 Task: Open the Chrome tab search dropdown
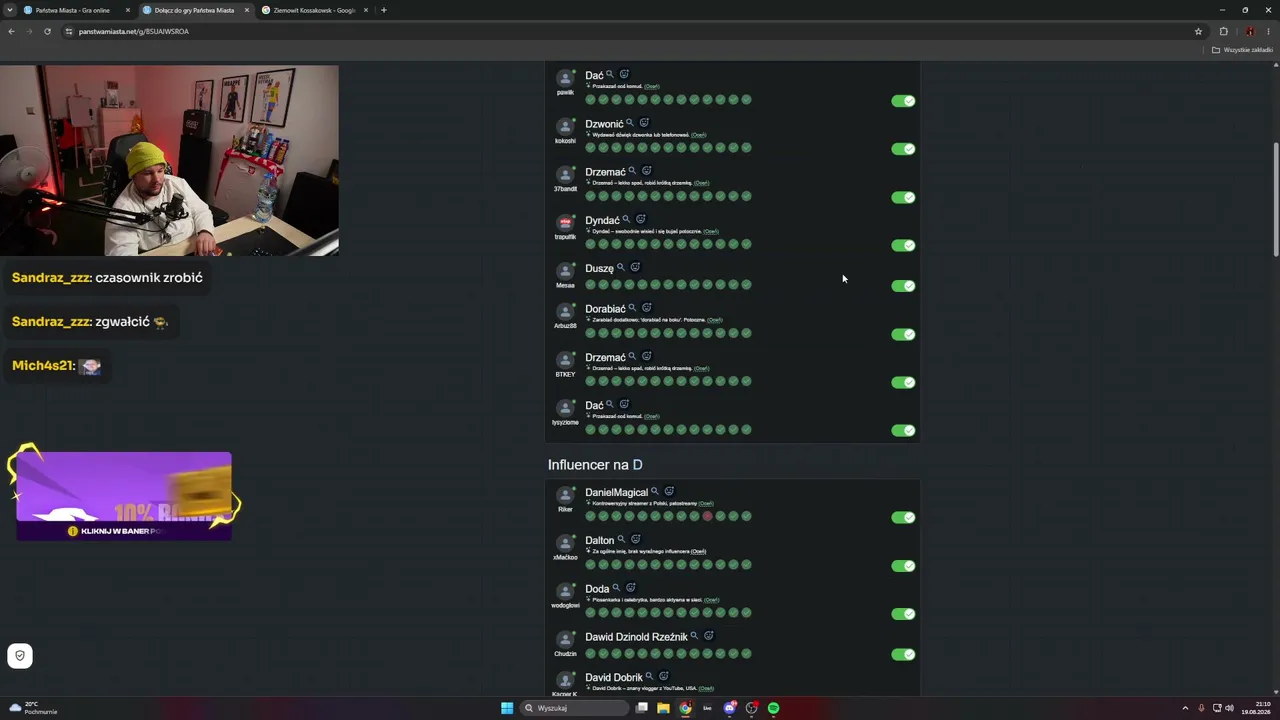tap(10, 10)
